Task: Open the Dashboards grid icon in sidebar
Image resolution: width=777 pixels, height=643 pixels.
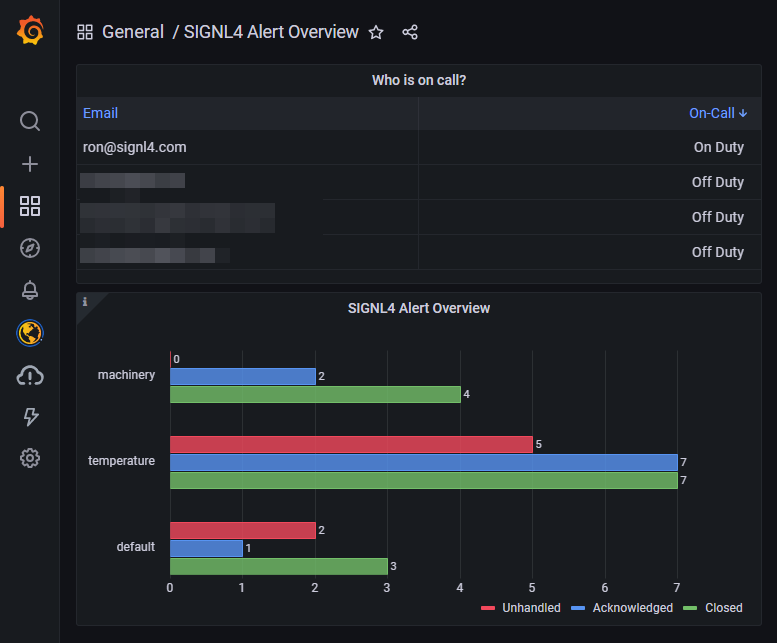Action: tap(30, 206)
